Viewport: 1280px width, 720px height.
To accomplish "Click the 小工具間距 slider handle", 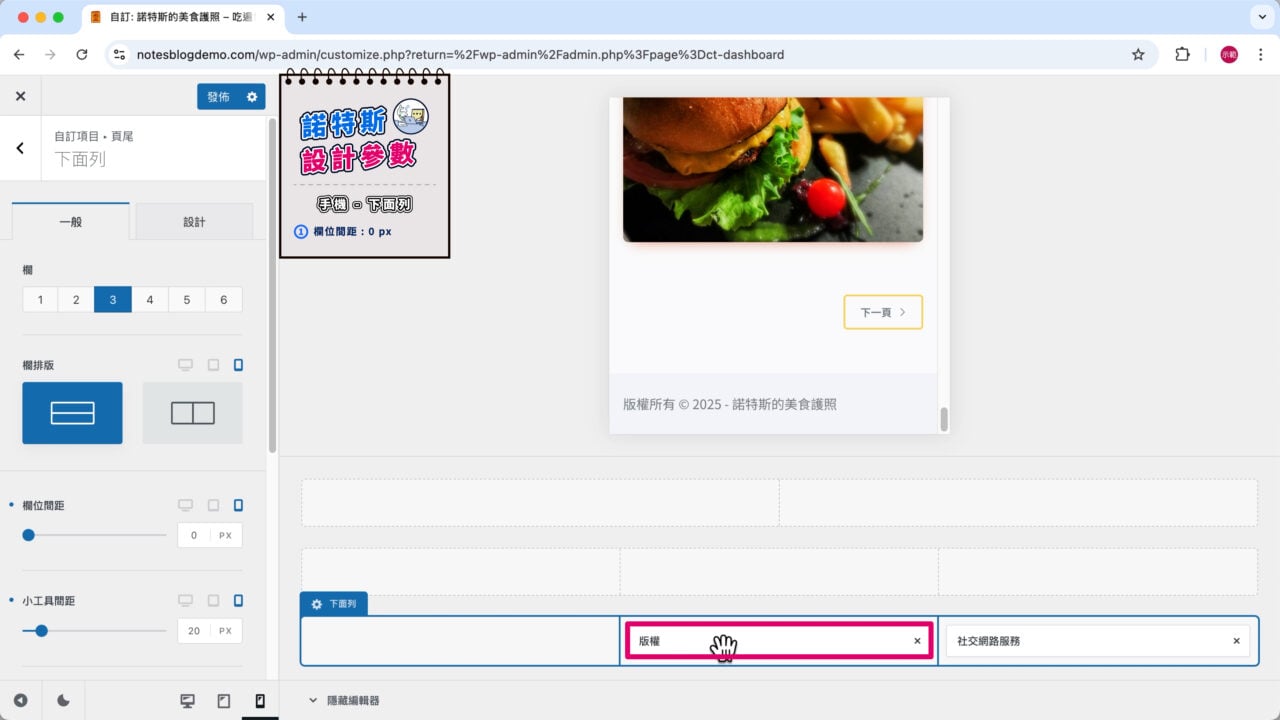I will click(x=41, y=631).
